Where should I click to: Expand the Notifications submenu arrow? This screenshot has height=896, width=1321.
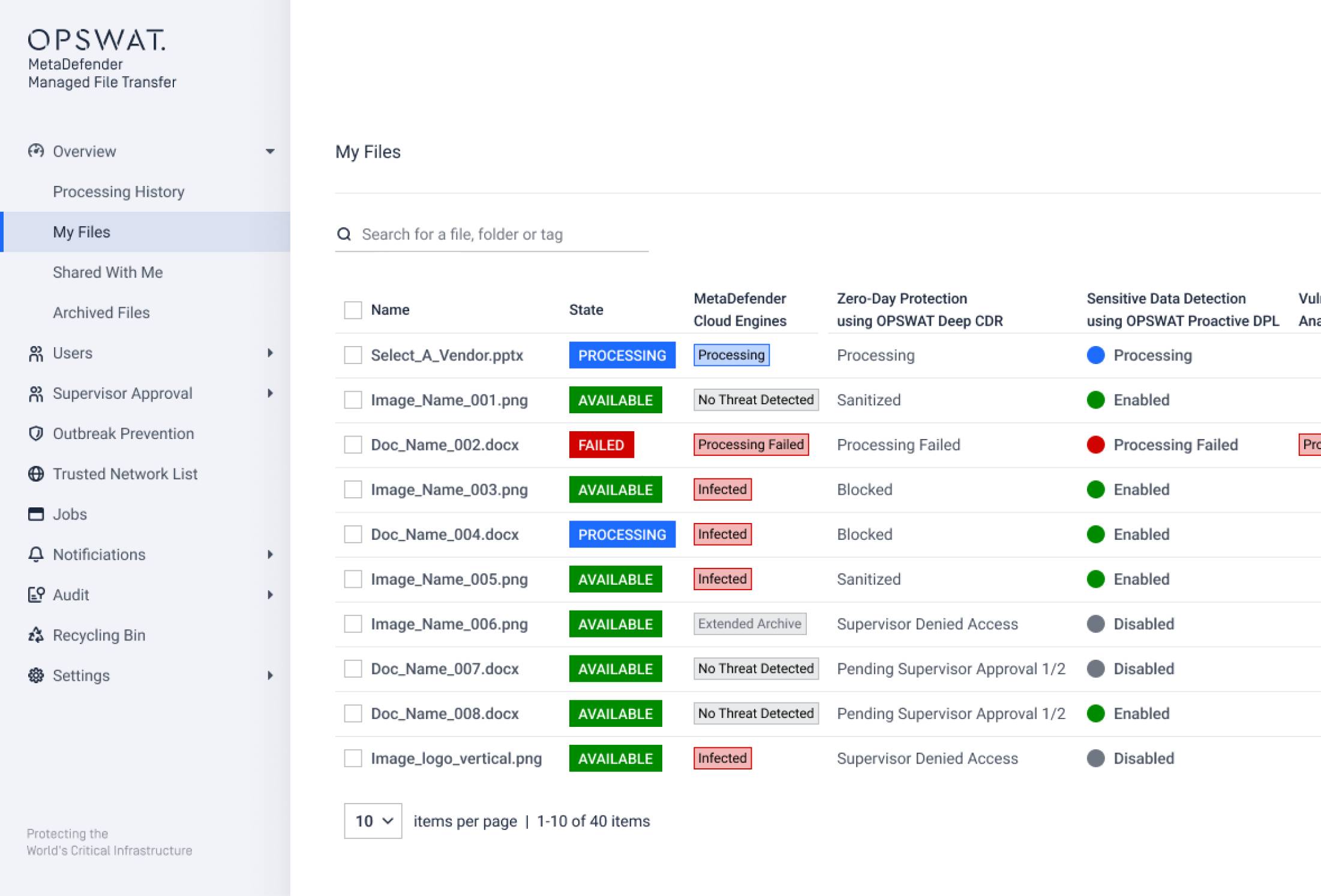pos(270,554)
